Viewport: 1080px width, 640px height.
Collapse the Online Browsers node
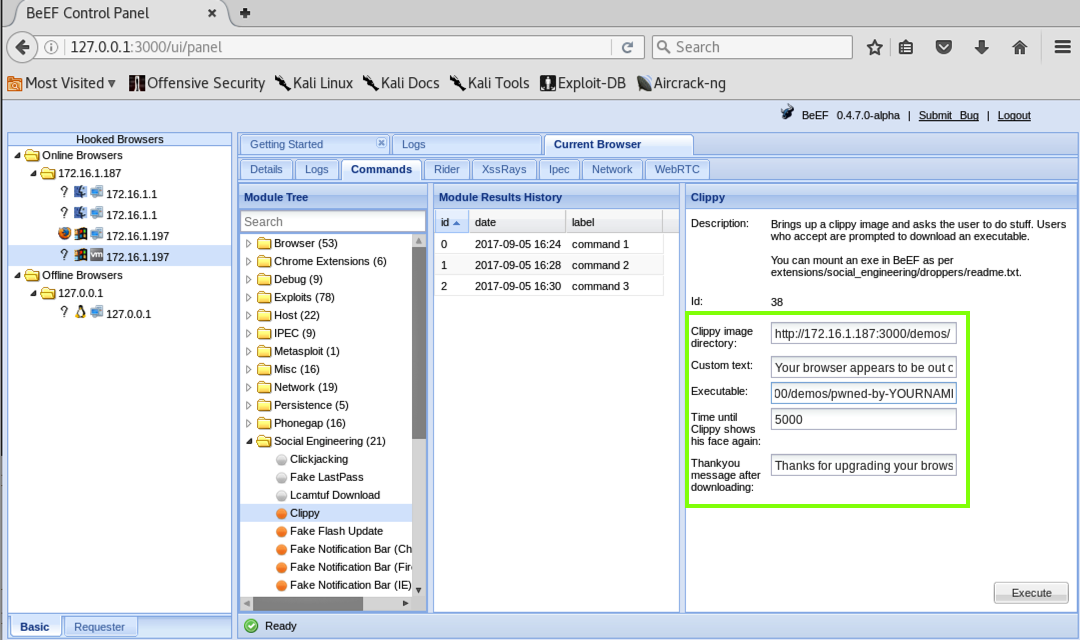click(x=17, y=156)
